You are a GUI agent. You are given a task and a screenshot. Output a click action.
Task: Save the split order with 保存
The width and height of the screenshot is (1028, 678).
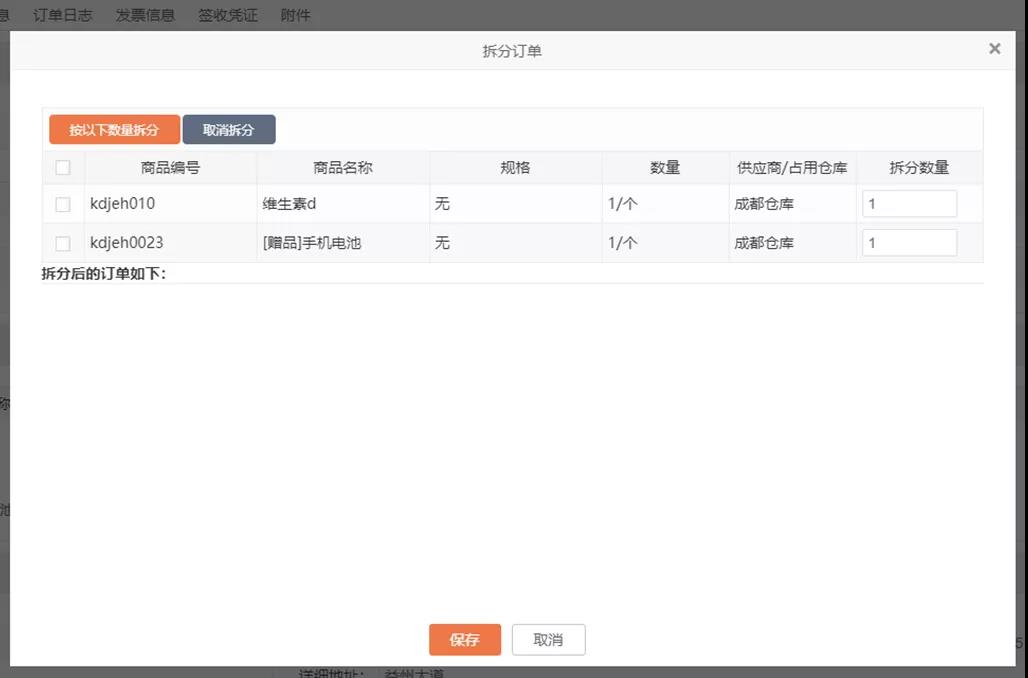(464, 640)
